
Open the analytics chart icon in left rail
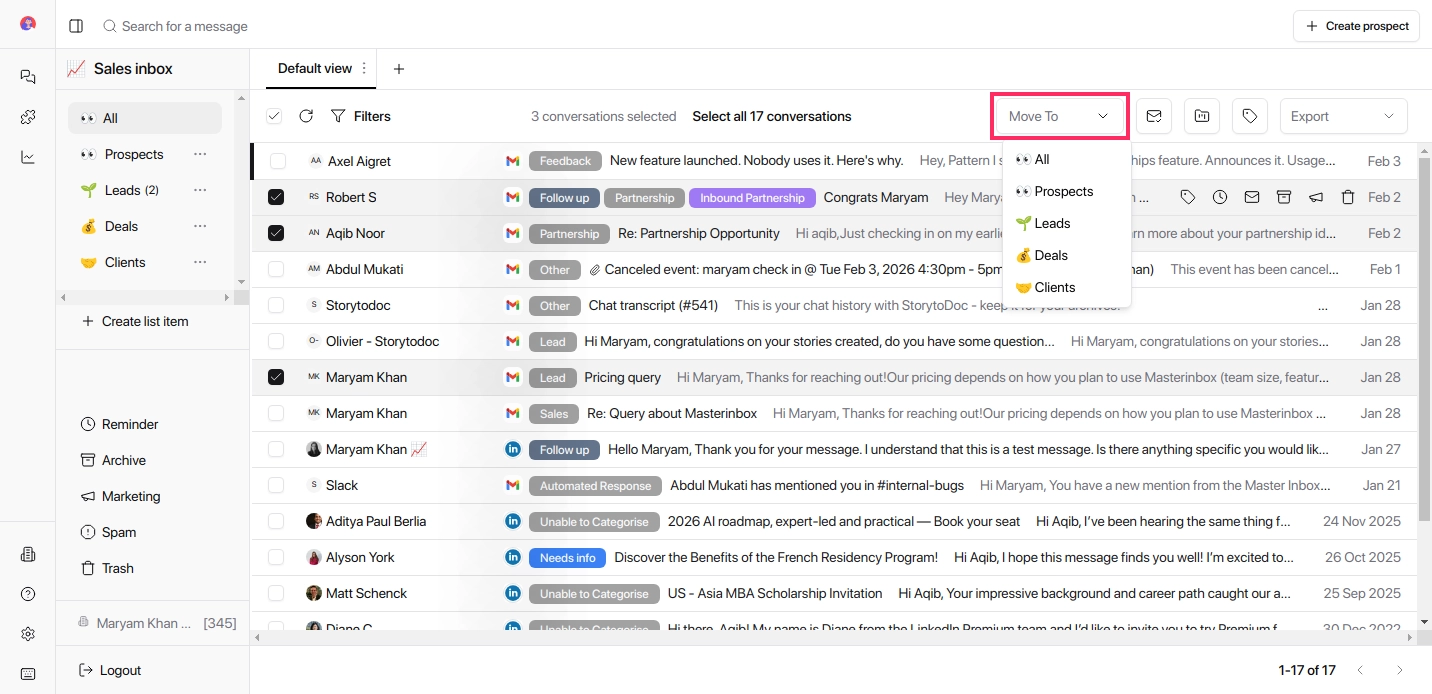coord(28,157)
